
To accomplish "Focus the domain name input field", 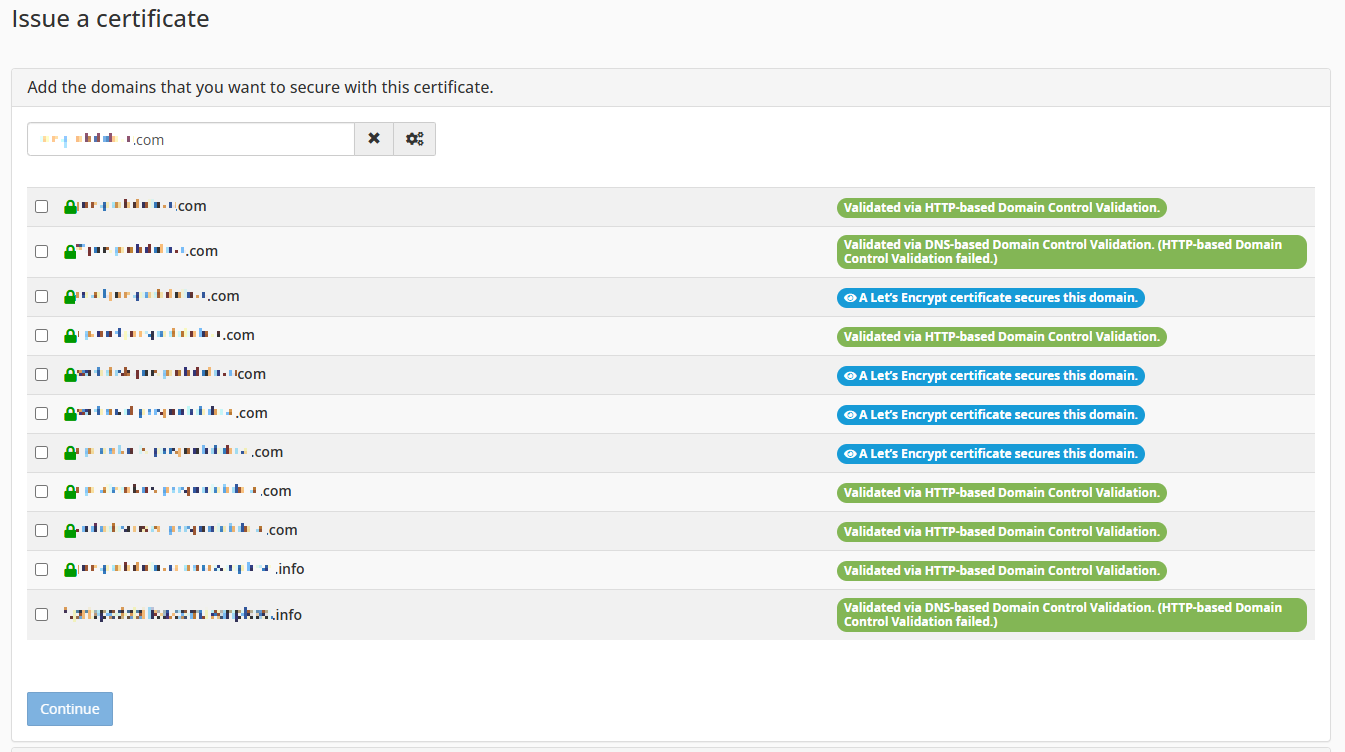I will (191, 139).
